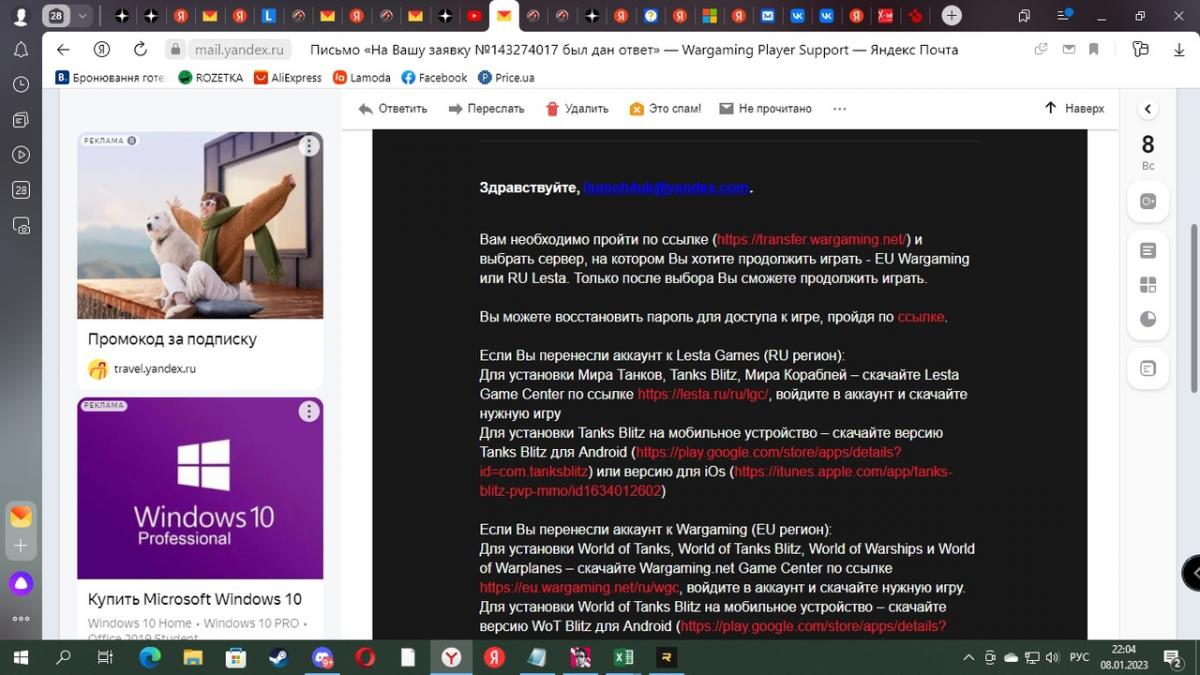Click Ответить to reply
This screenshot has height=675, width=1200.
pos(392,108)
